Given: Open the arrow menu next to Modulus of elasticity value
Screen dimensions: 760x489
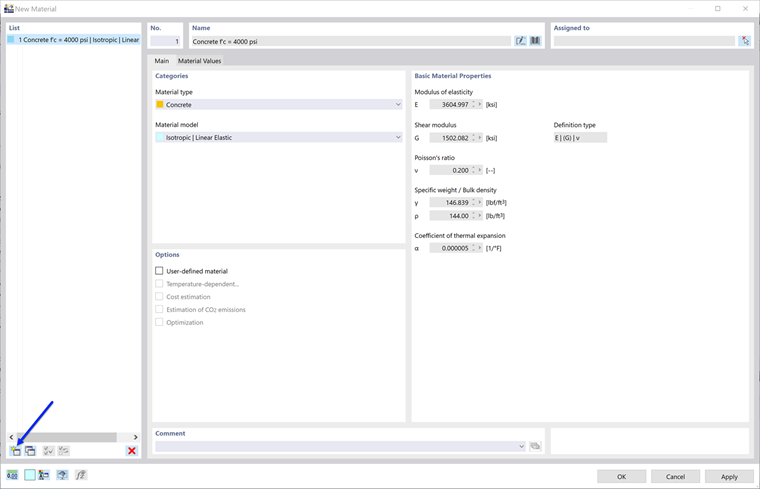Looking at the screenshot, I should 480,105.
